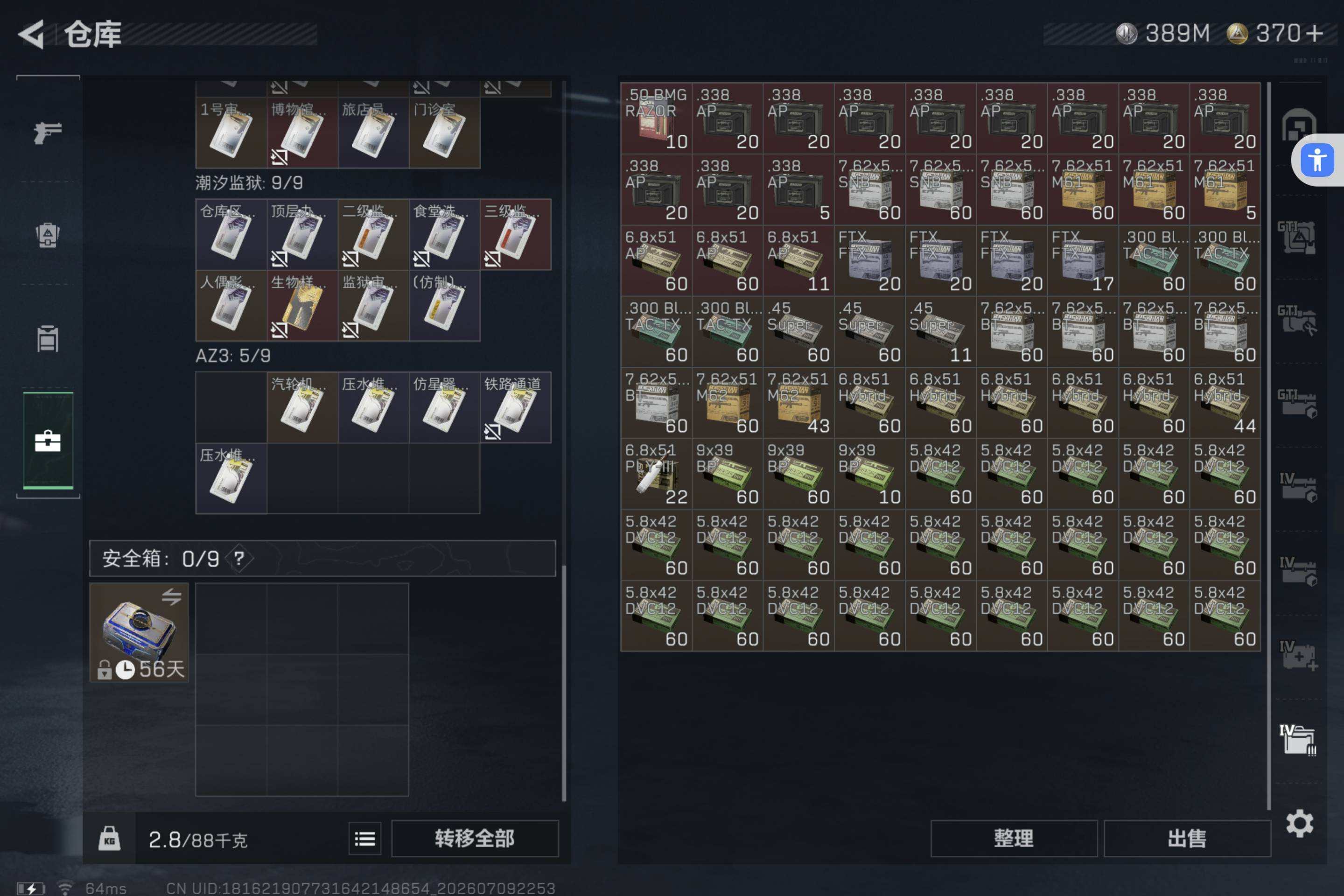Tap the KG weight lock icon
This screenshot has height=896, width=1344.
tap(109, 839)
